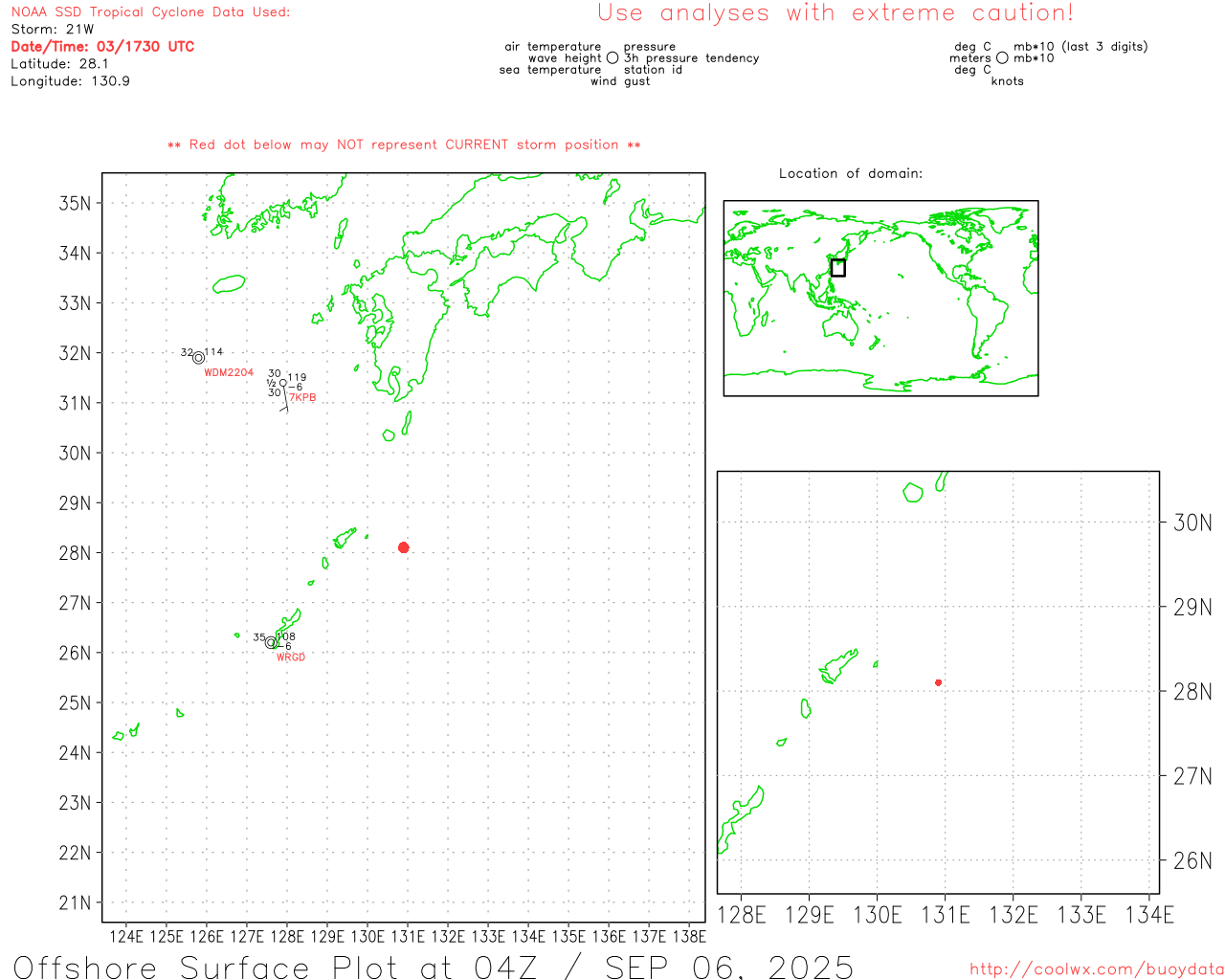
Task: Click the world map domain thumbnail
Action: [880, 299]
